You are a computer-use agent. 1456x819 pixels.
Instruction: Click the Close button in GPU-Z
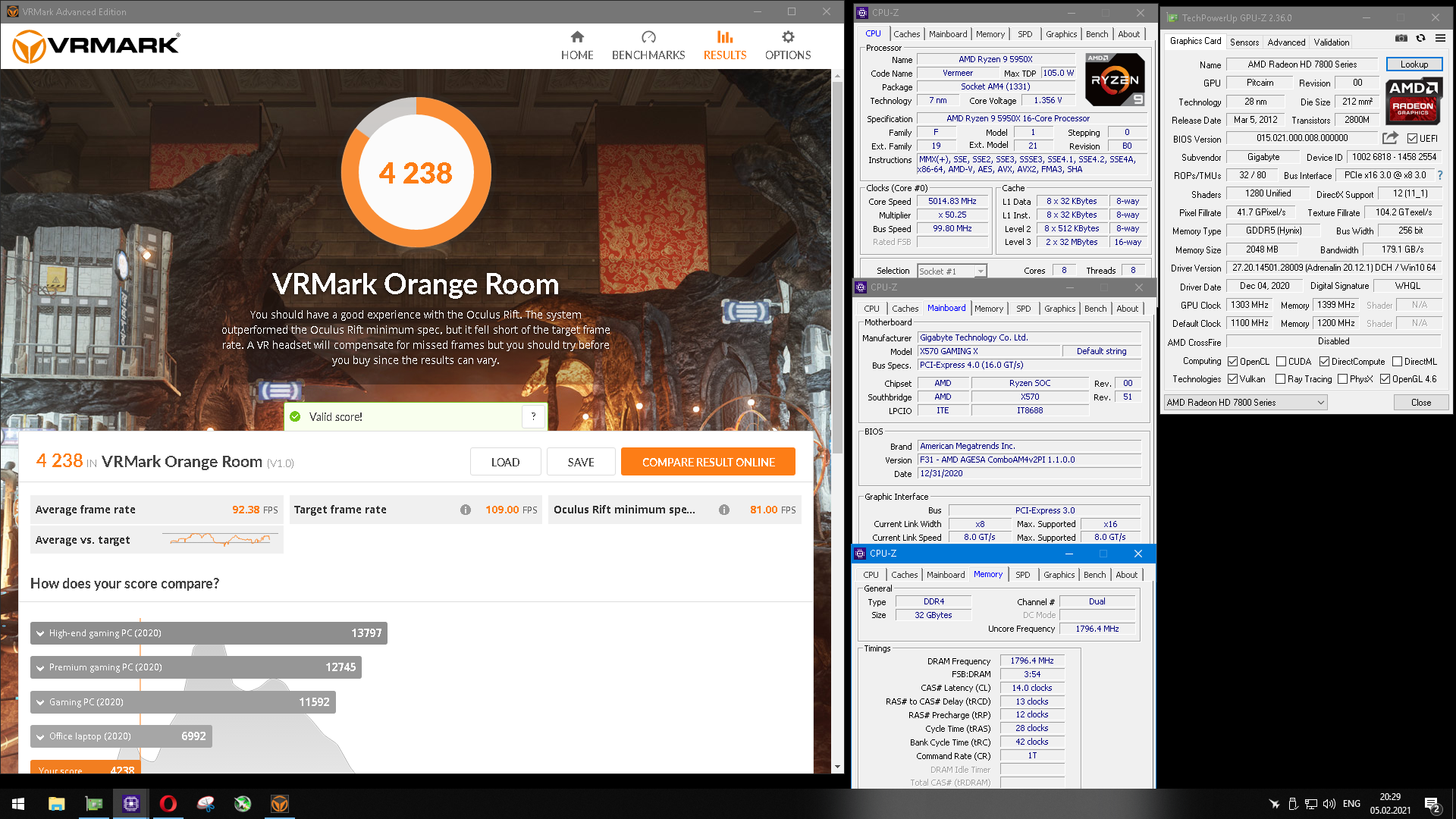point(1421,403)
